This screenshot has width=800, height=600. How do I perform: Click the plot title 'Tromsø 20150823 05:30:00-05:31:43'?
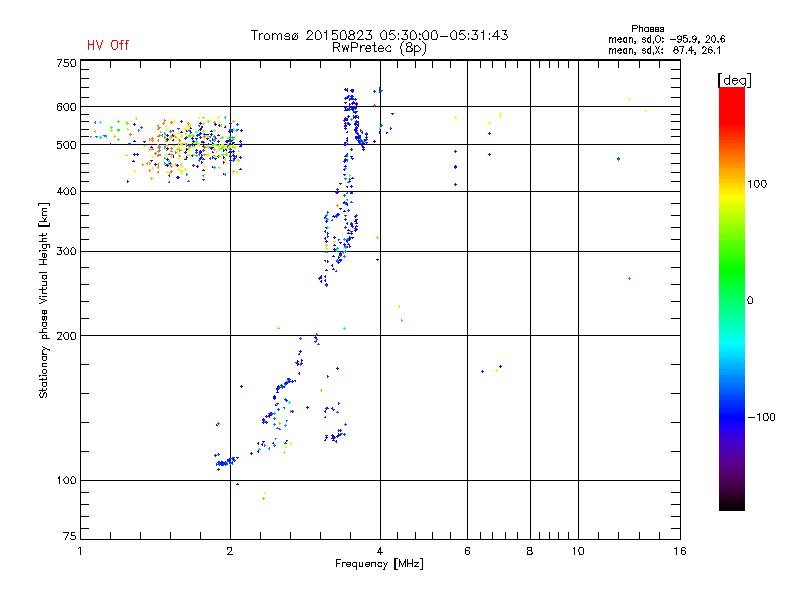pyautogui.click(x=380, y=35)
